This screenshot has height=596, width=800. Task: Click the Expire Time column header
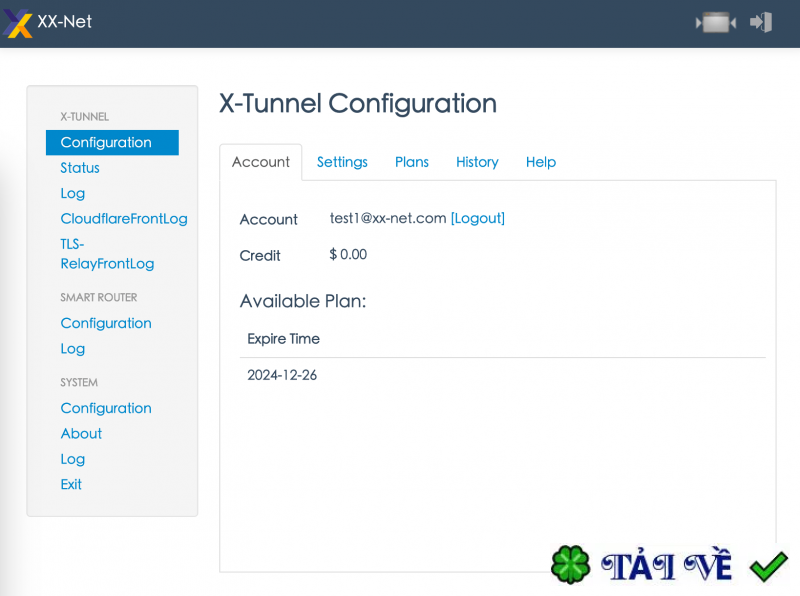click(283, 339)
